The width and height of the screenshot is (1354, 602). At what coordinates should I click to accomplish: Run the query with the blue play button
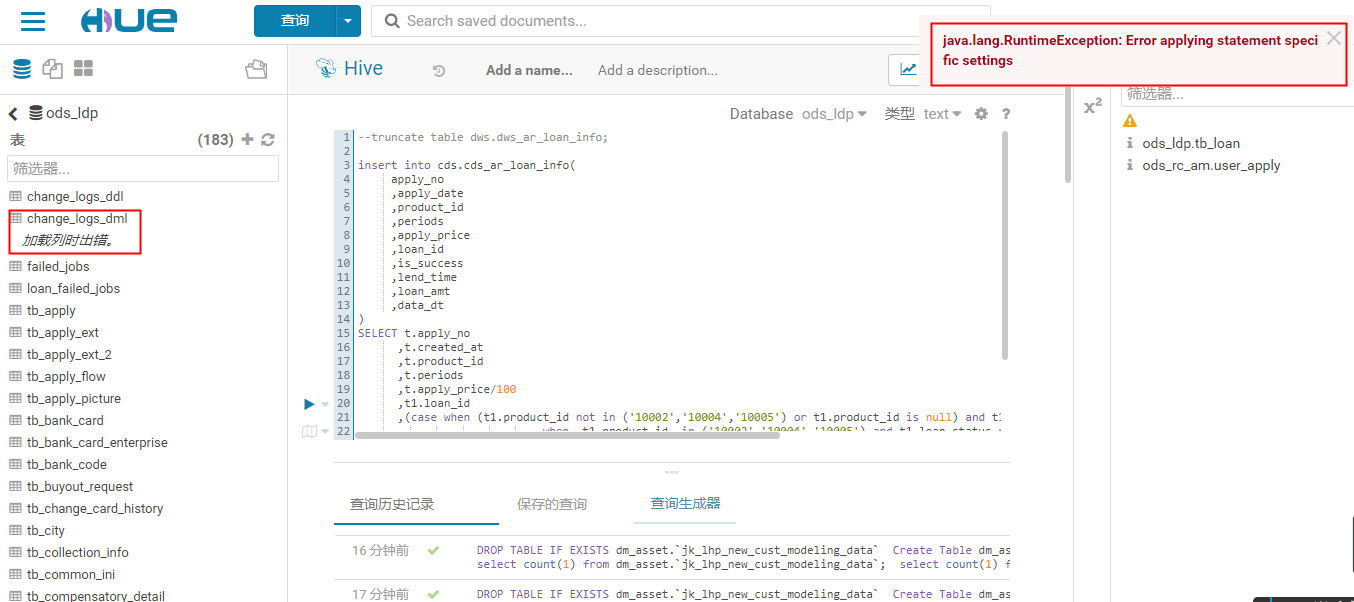coord(308,404)
